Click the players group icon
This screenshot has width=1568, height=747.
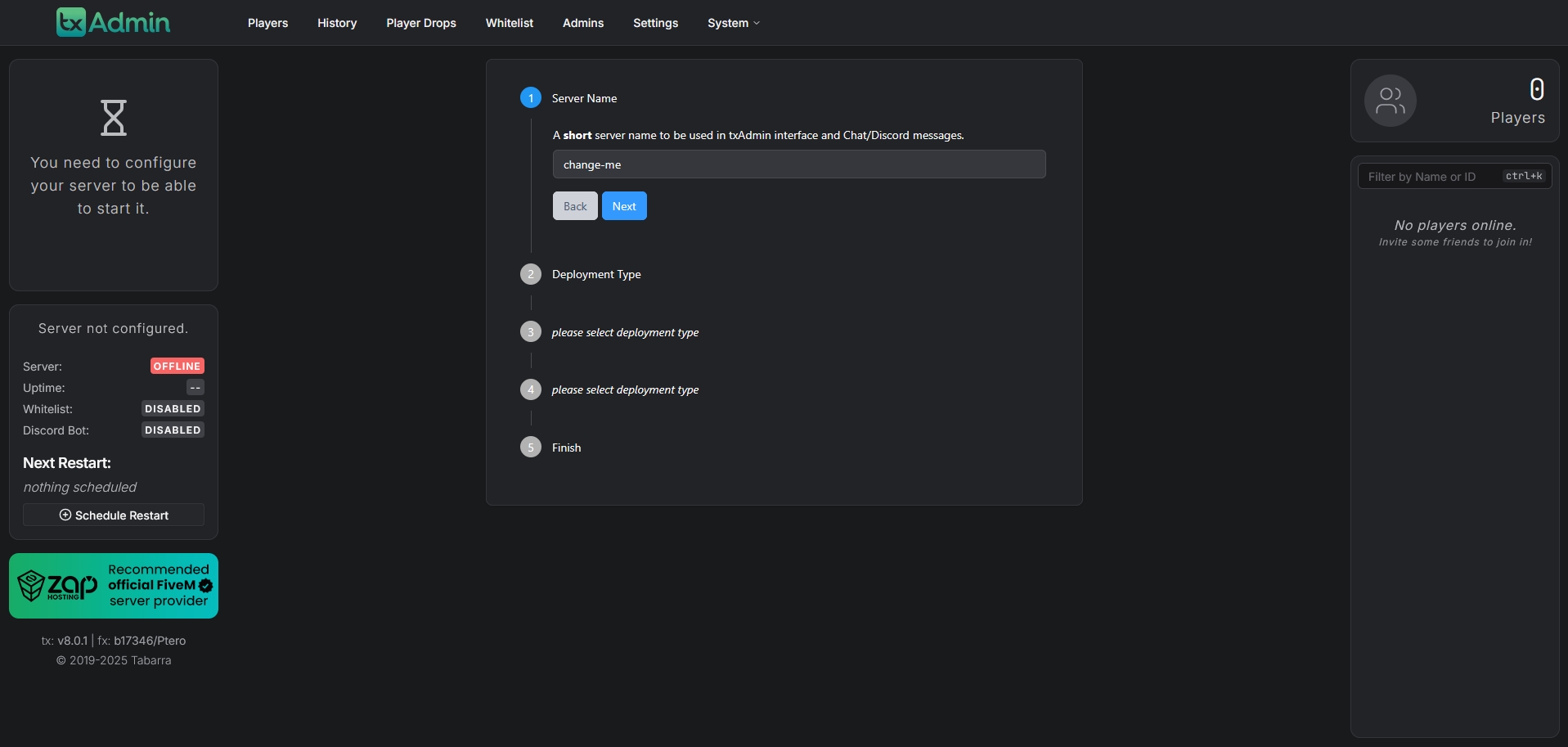point(1390,101)
